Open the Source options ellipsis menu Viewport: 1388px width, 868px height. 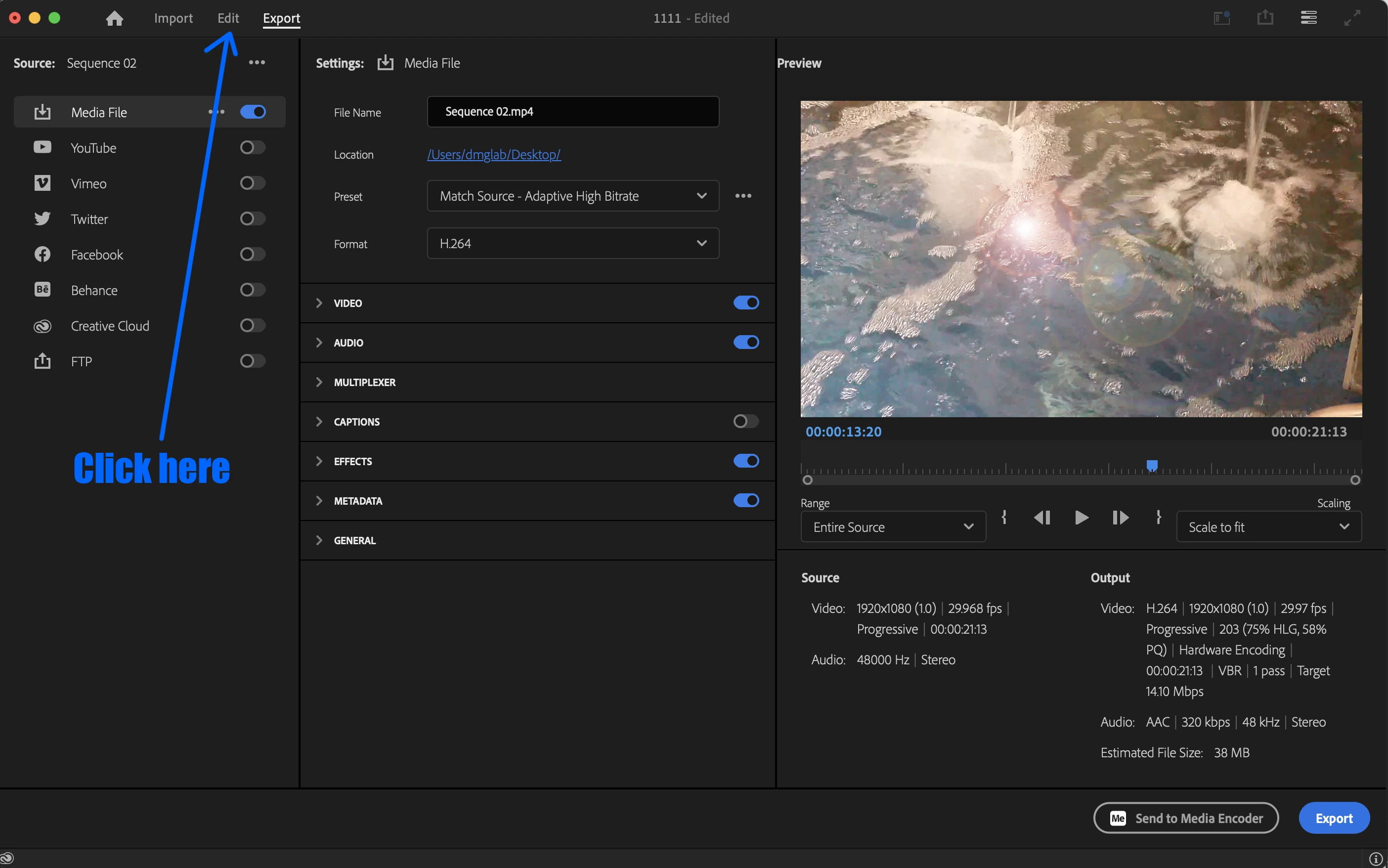point(257,63)
